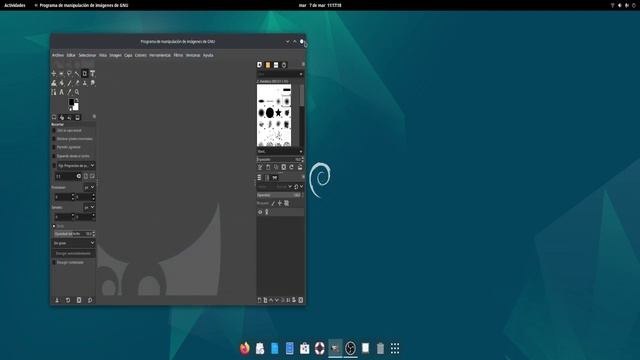
Task: Set aspect ratio orientation to portrait
Action: (86, 176)
